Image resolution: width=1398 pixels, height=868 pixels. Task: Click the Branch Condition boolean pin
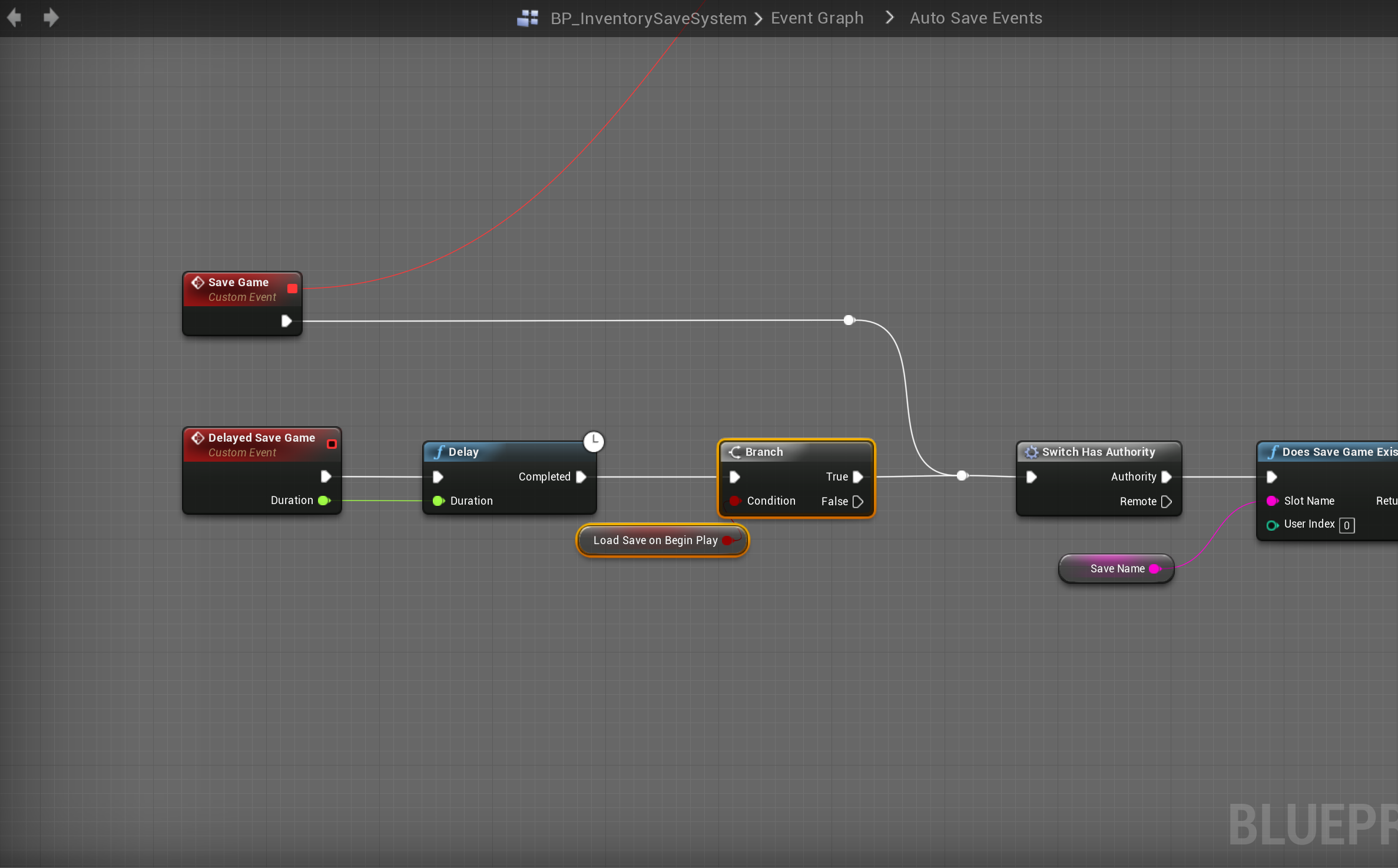(735, 501)
